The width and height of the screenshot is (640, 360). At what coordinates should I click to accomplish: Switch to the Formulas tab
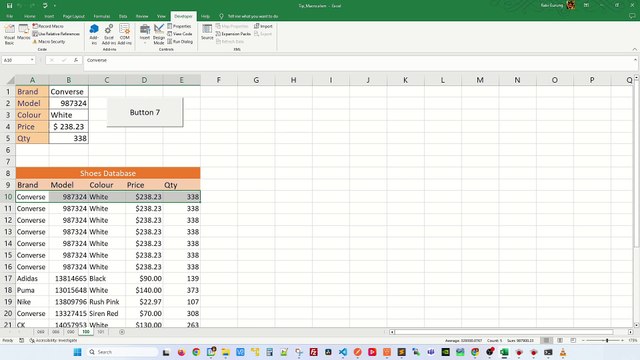coord(102,16)
